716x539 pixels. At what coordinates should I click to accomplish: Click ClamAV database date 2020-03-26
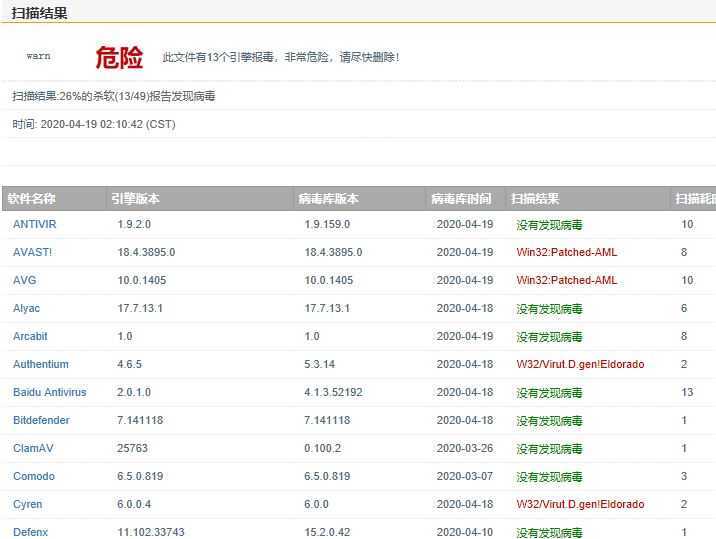coord(465,448)
